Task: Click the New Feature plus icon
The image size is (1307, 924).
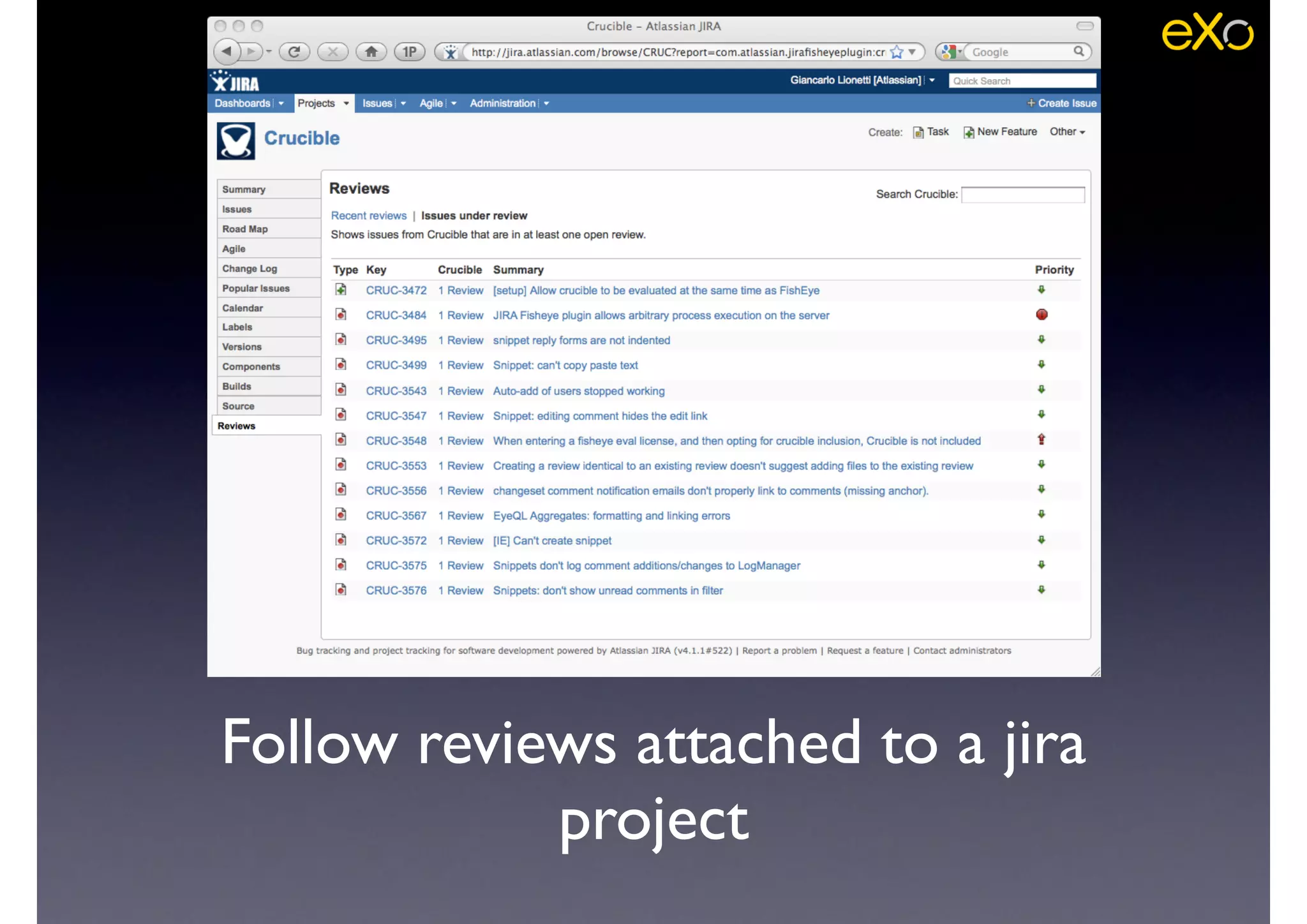Action: pos(969,132)
